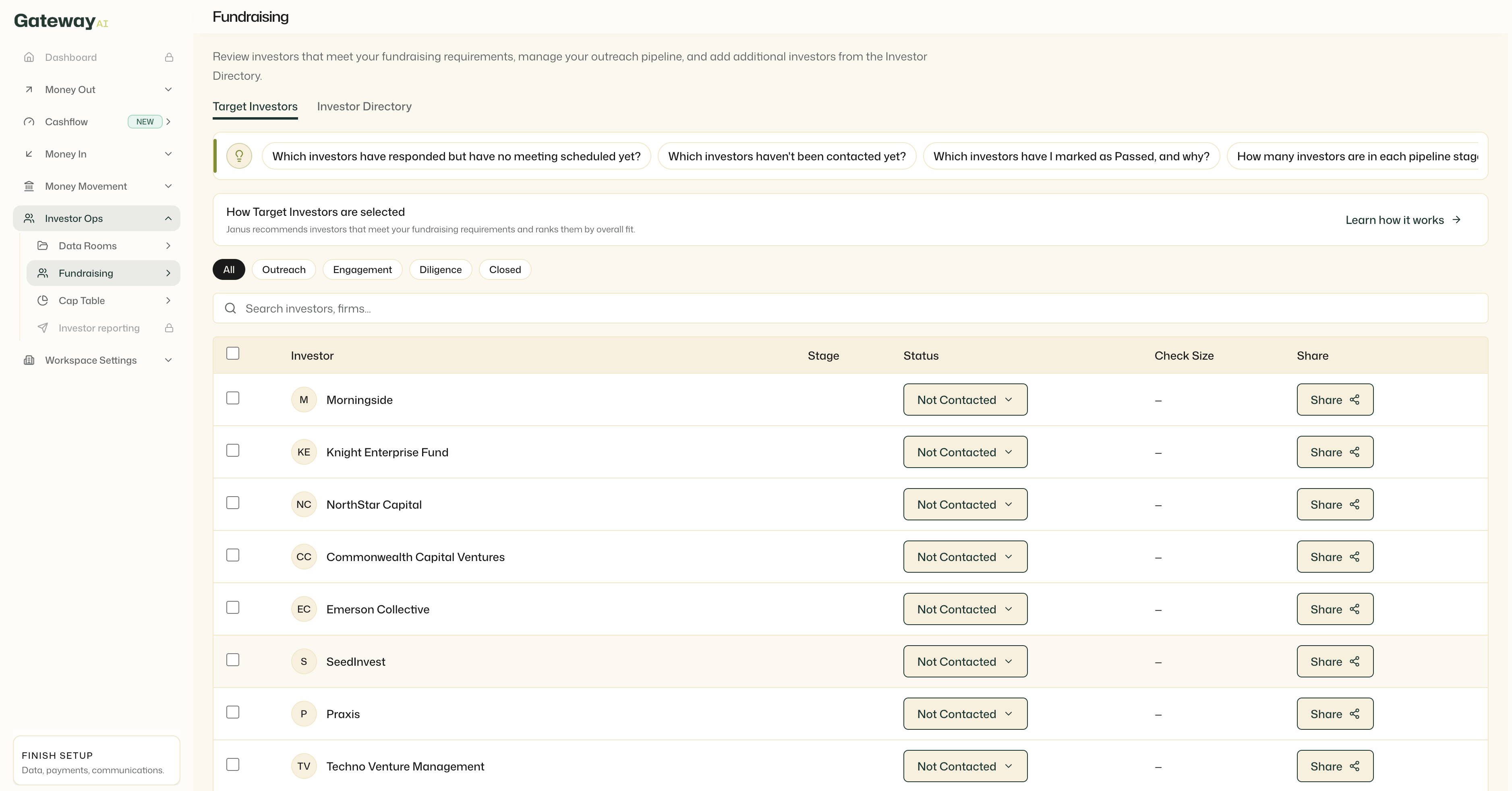Click the Morningside M avatar
This screenshot has width=1512, height=791.
[304, 400]
